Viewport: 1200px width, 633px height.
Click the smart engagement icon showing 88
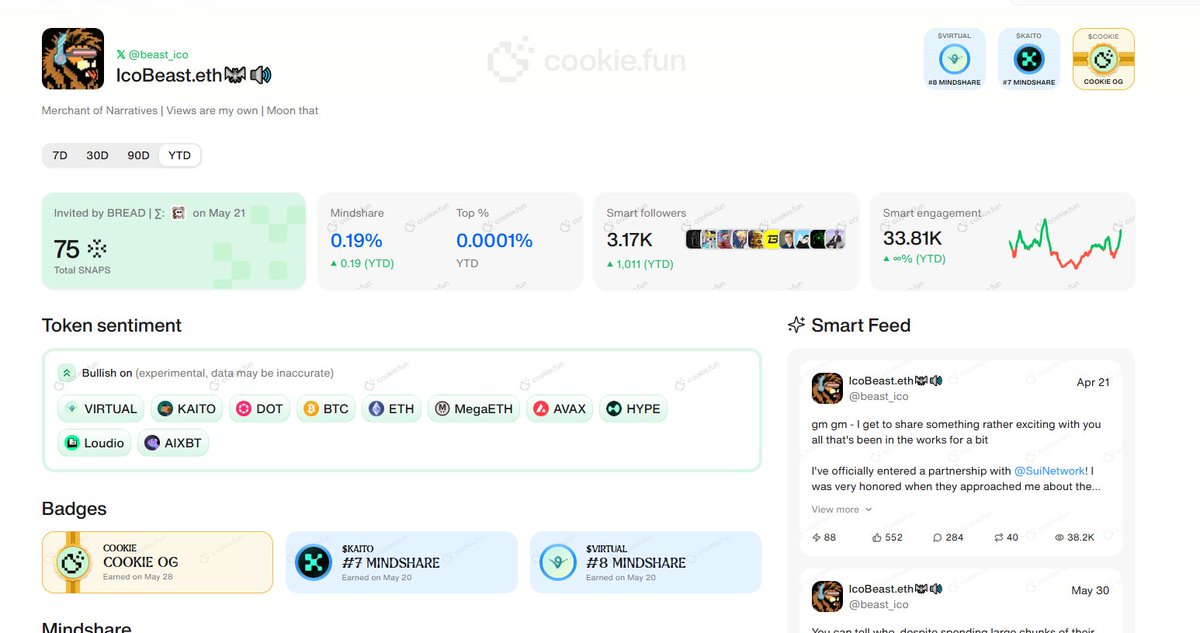[817, 537]
